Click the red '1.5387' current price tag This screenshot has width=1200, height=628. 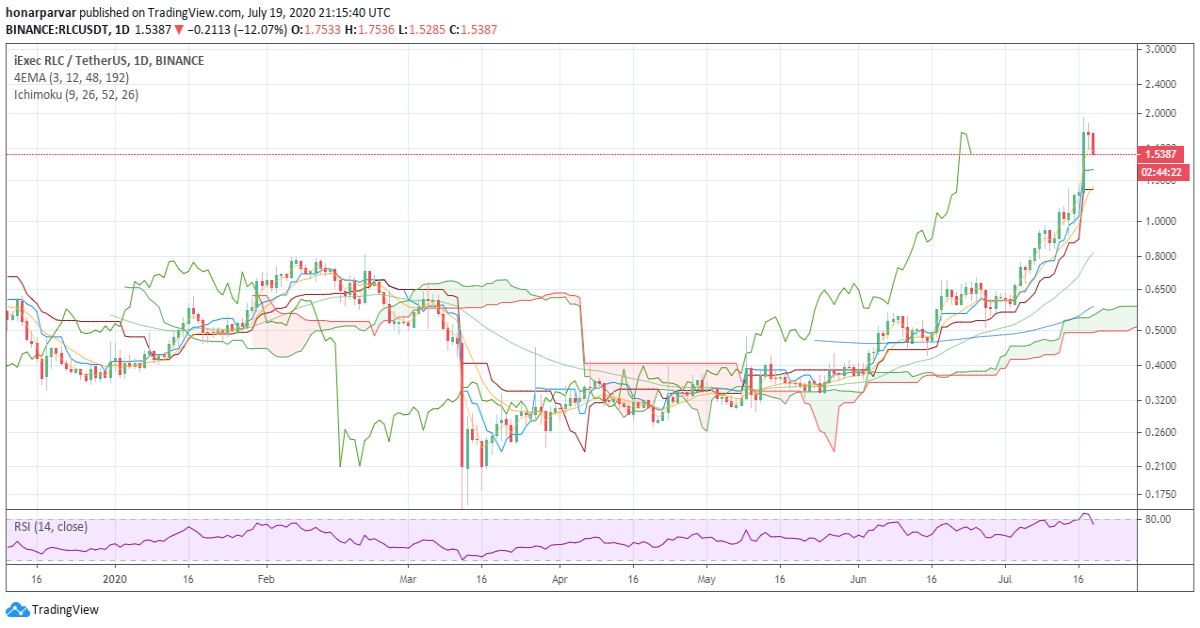[1161, 154]
